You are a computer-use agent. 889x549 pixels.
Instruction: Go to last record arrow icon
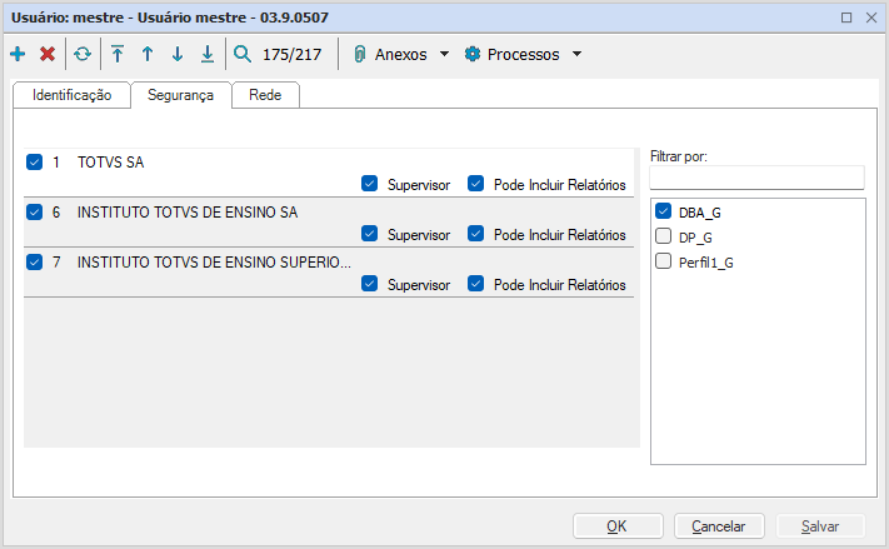click(208, 54)
